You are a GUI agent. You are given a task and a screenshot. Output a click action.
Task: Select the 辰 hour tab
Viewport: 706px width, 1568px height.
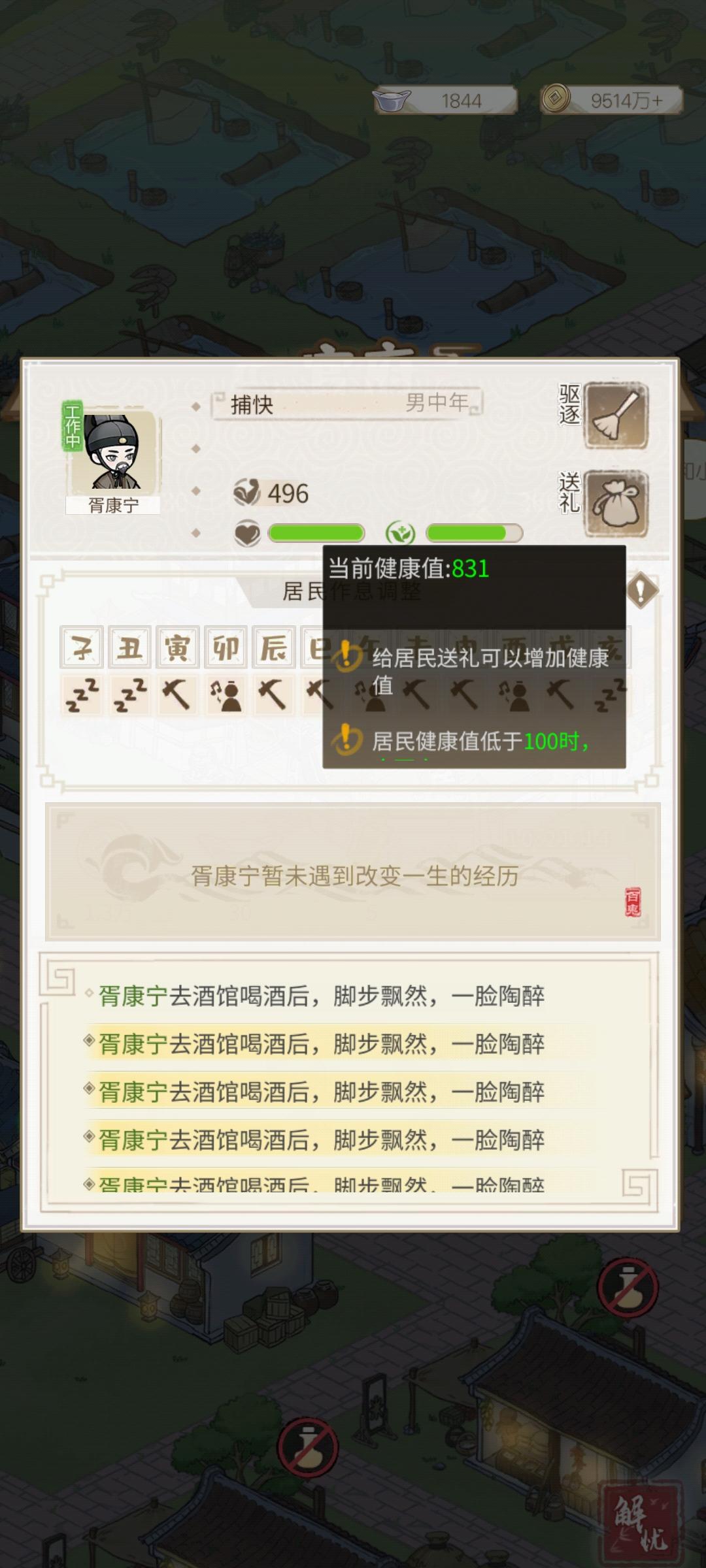pos(273,647)
